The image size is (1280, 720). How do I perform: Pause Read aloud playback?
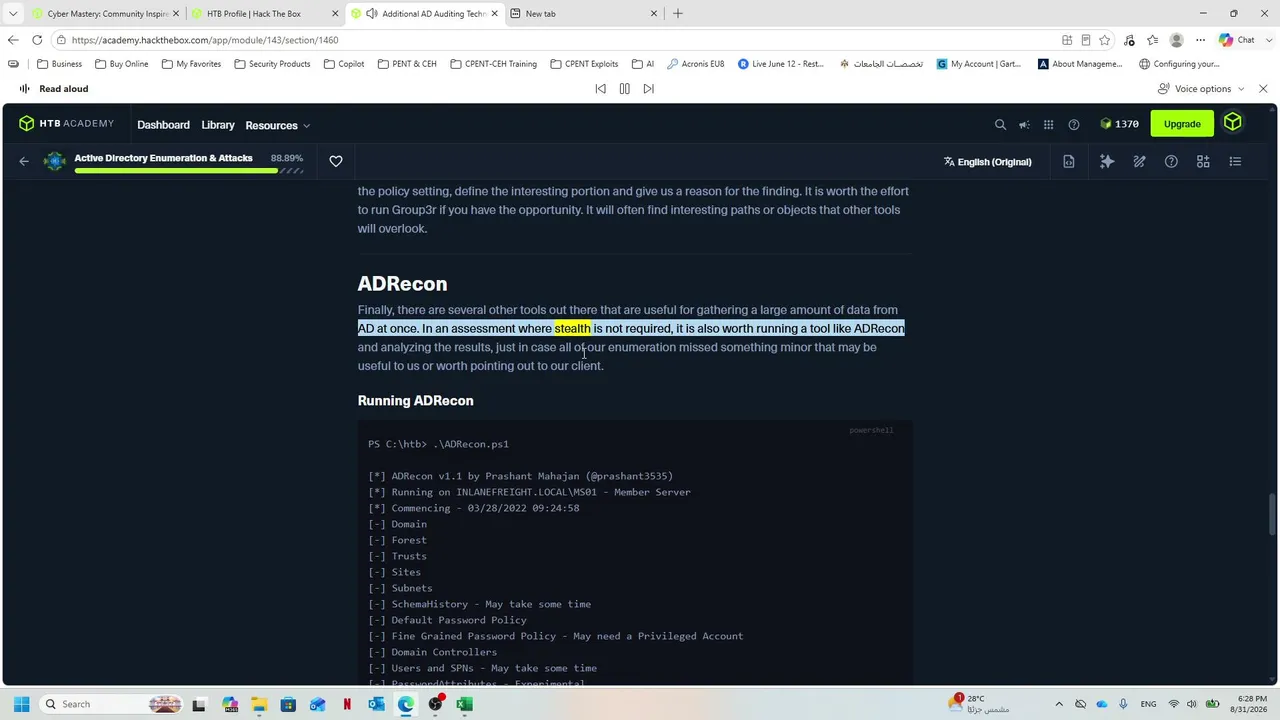point(624,89)
